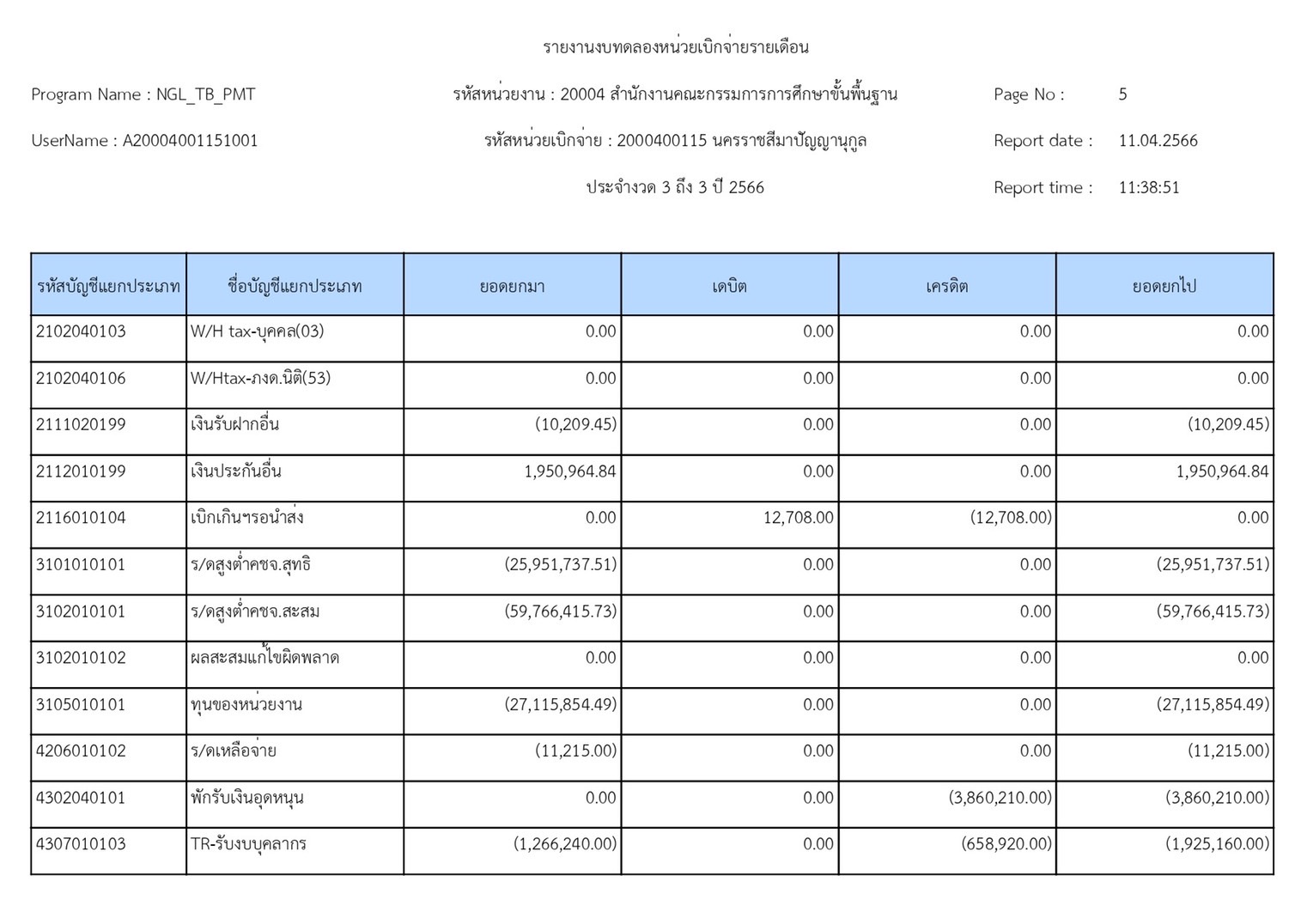Select account code 2102040103
The image size is (1307, 924).
tap(81, 331)
